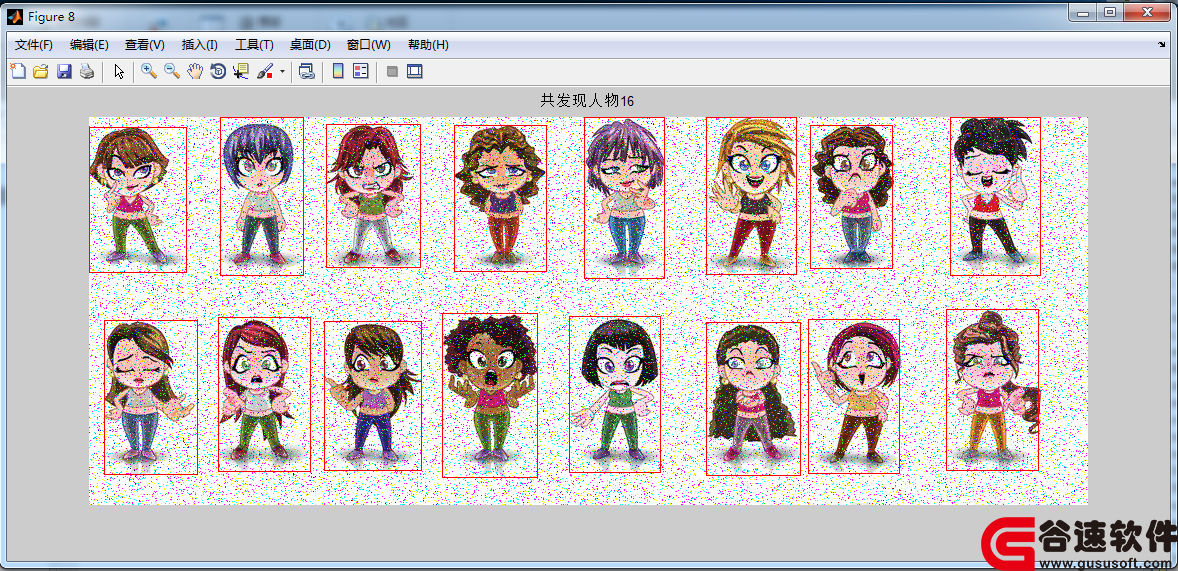Open the 工具(T) menu
The height and width of the screenshot is (571, 1178).
point(254,45)
